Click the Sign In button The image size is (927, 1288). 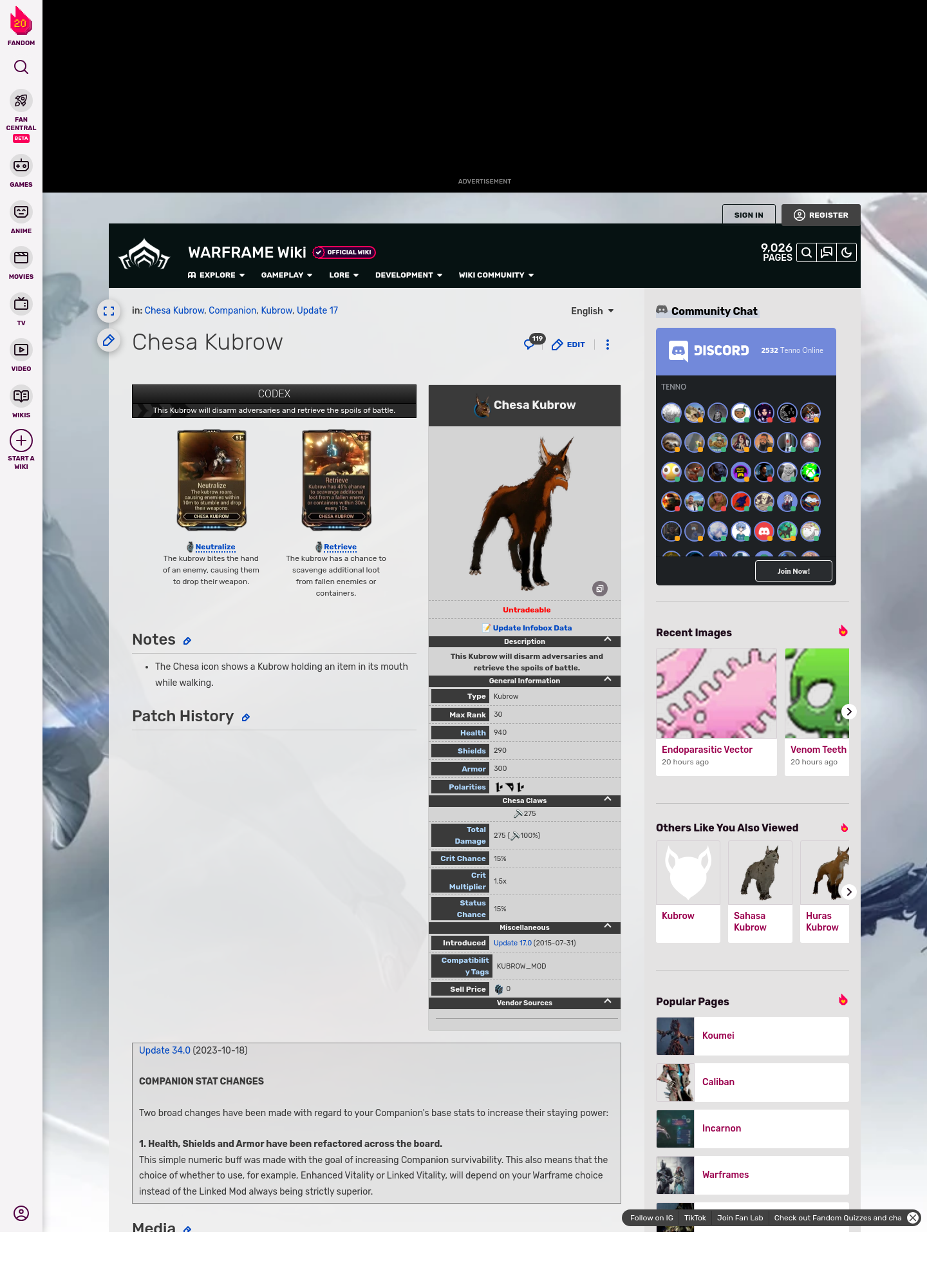[x=749, y=214]
